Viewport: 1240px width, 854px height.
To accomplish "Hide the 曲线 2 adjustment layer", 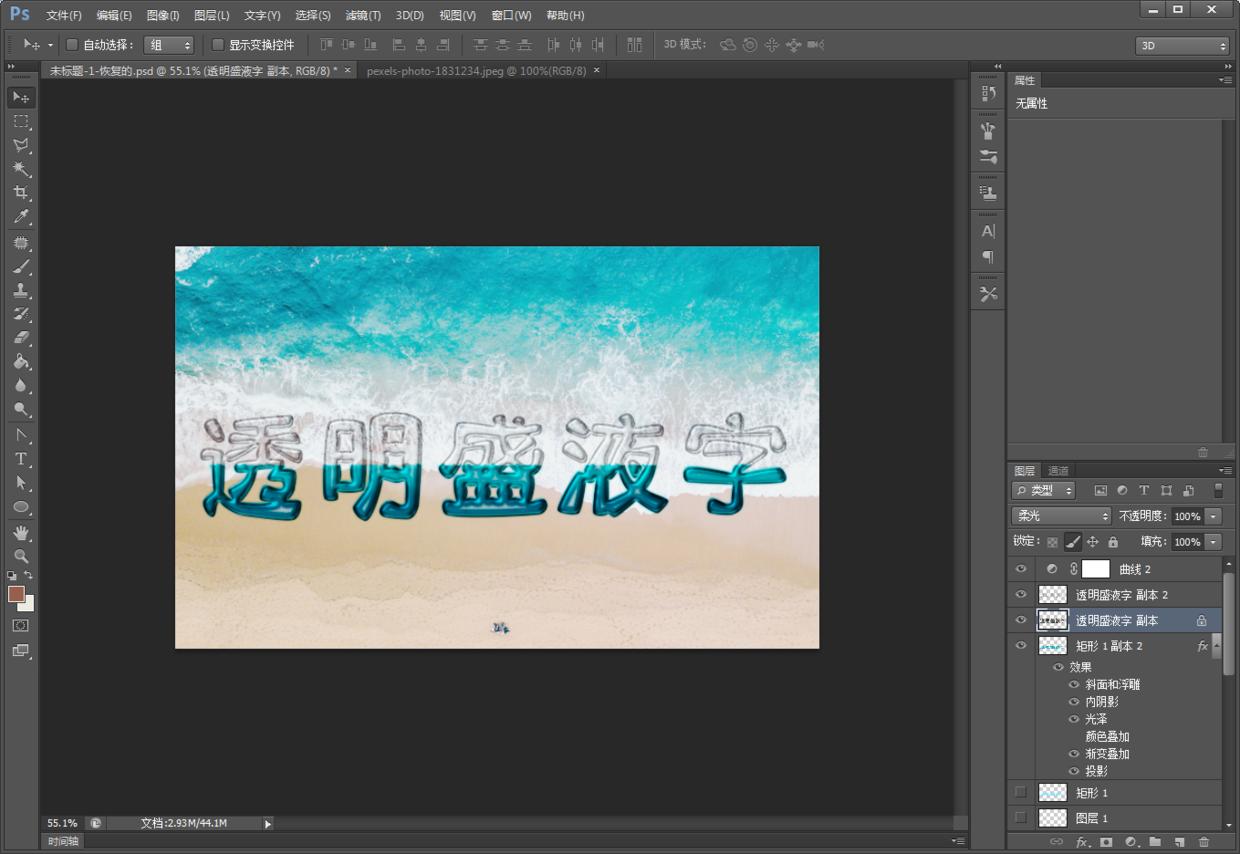I will tap(1021, 568).
